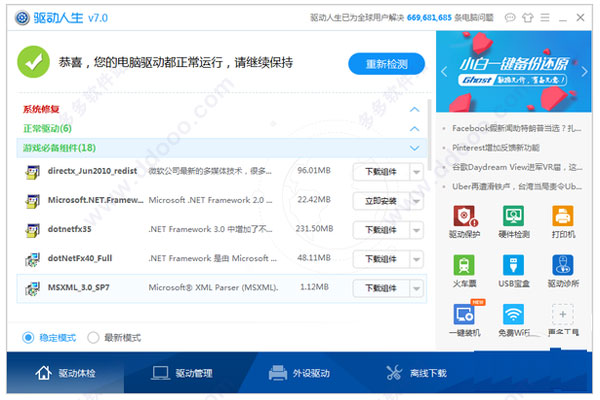Open dropdown arrow for directx_Jun2010_redist

(416, 172)
